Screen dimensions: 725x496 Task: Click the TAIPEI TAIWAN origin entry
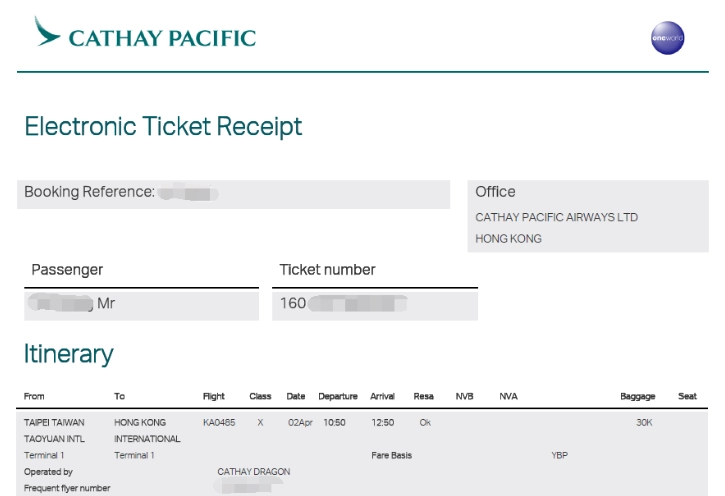pyautogui.click(x=54, y=423)
